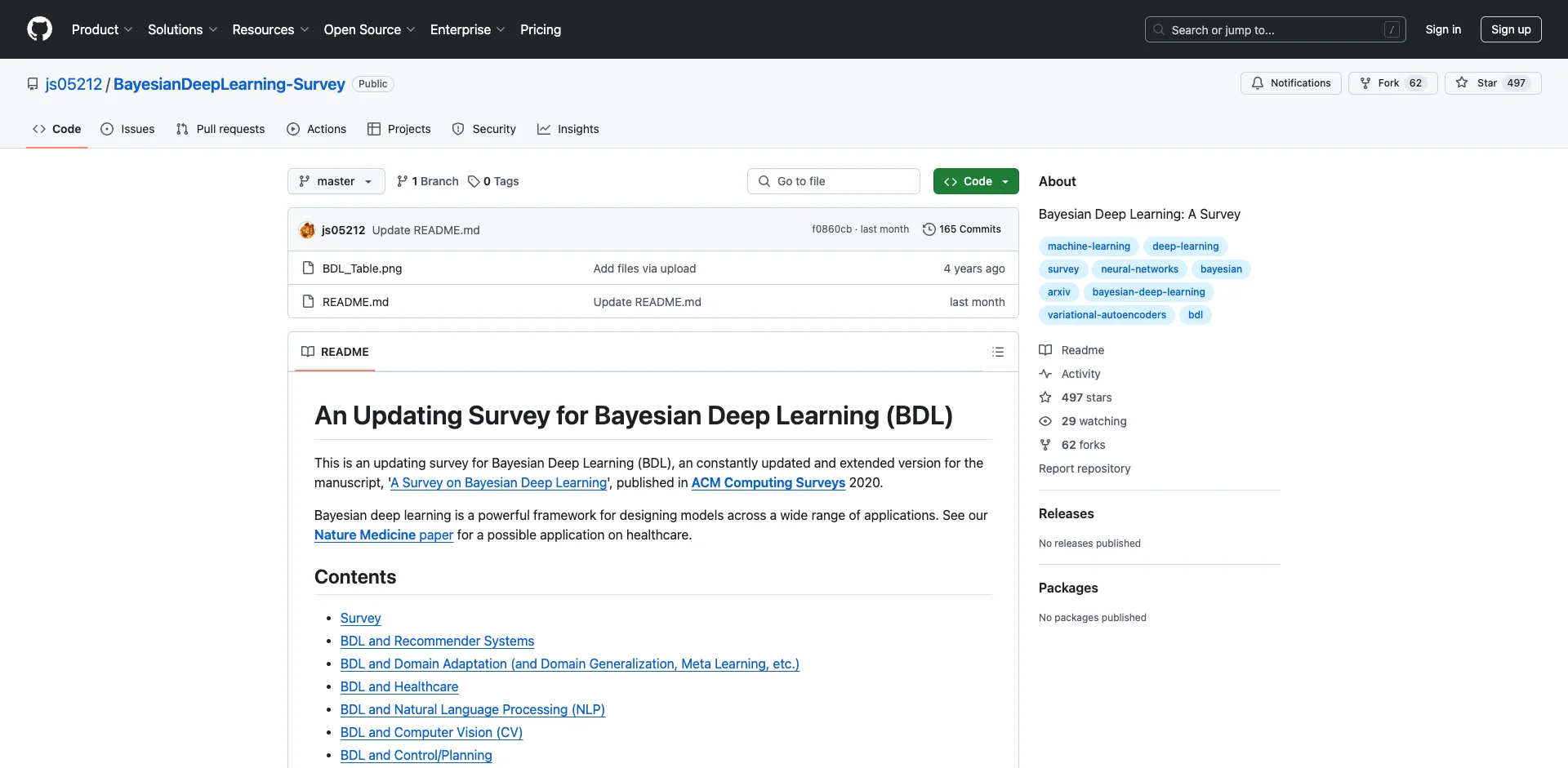Switch to the Insights tab
This screenshot has height=768, width=1568.
(568, 129)
